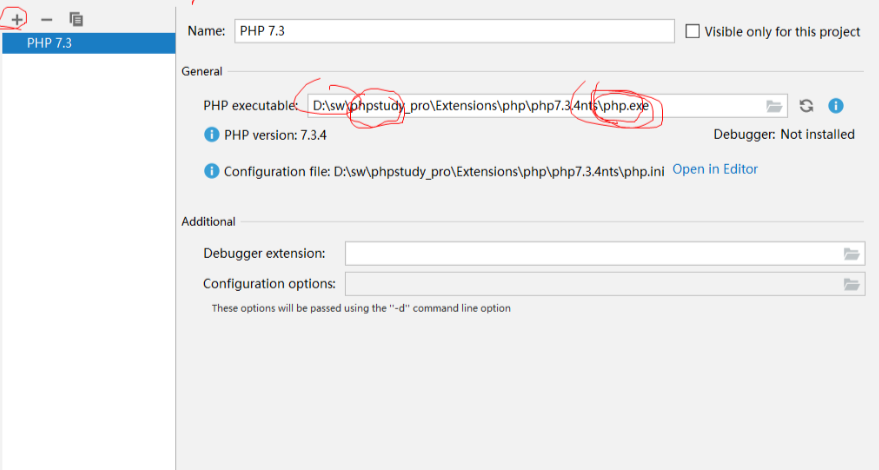Enable Visible only for this project
879x470 pixels.
tap(693, 31)
